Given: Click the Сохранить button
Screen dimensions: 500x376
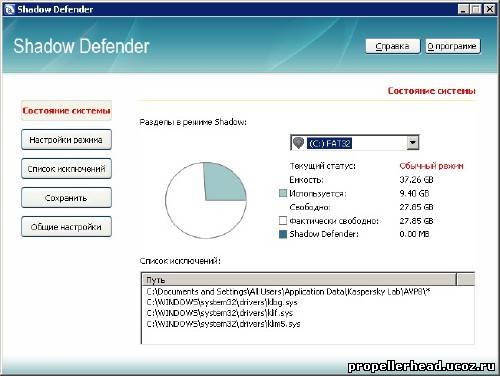Looking at the screenshot, I should pyautogui.click(x=66, y=197).
